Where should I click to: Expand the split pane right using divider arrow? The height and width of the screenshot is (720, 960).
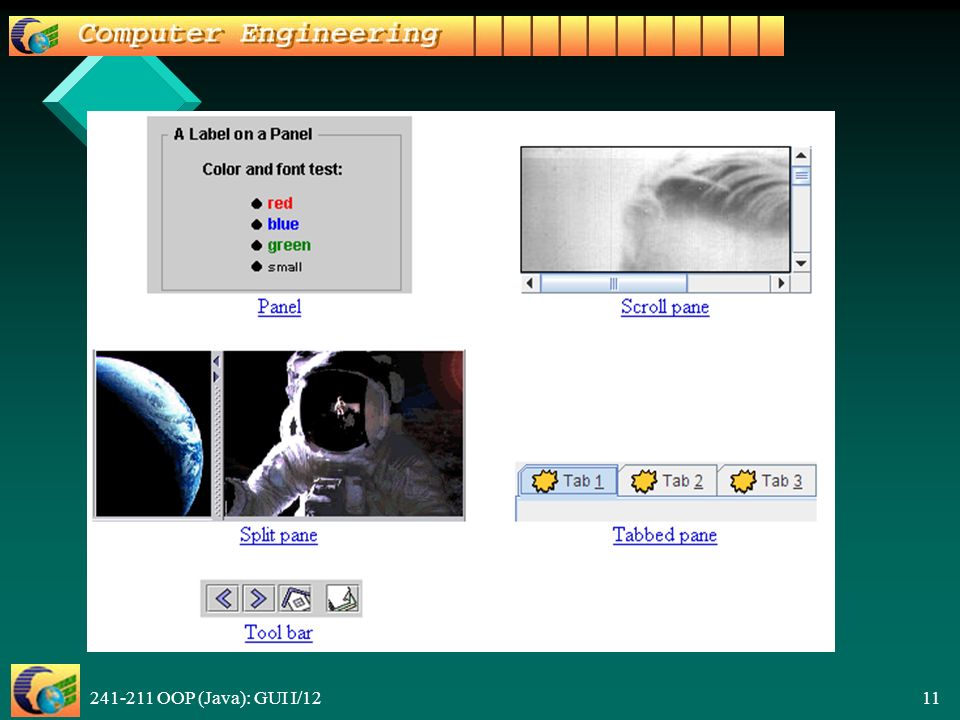point(216,376)
